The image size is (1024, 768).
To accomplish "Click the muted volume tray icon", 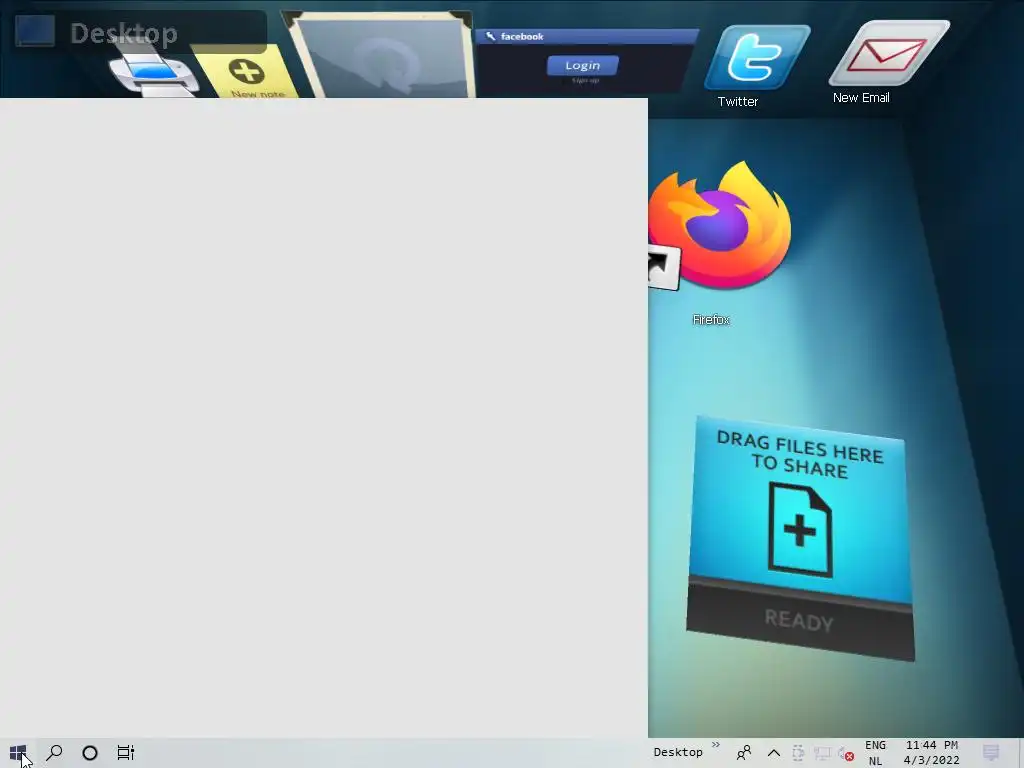I will 846,754.
